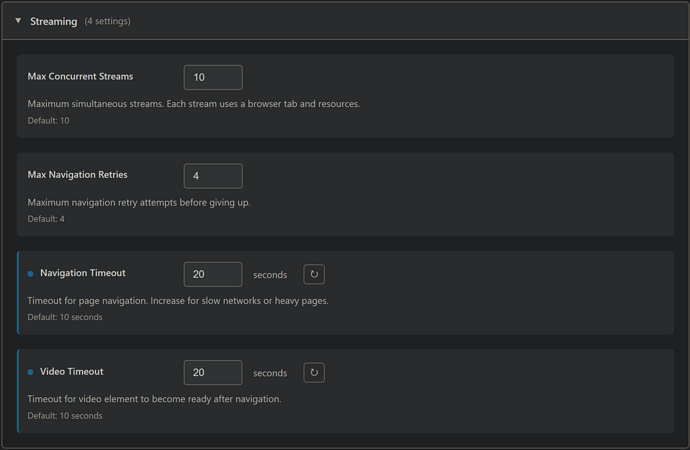Collapse the Streaming section triangle

(18, 21)
